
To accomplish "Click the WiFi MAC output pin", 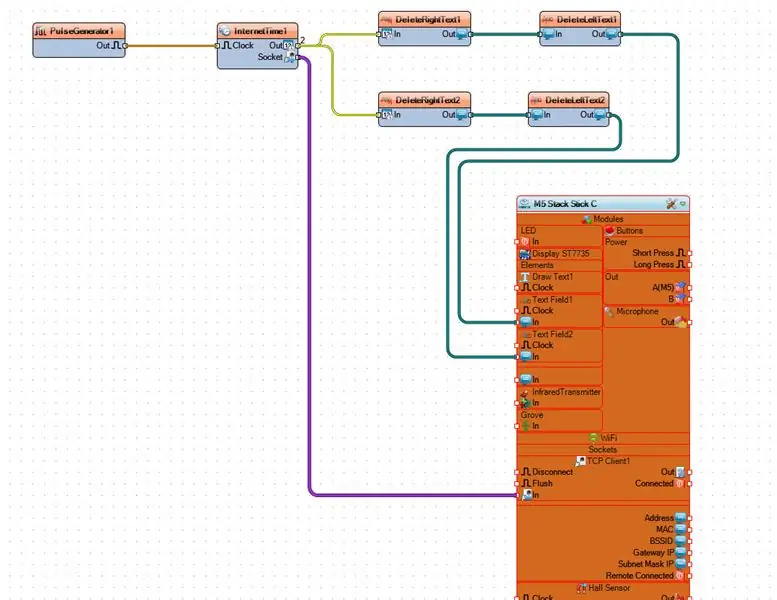I will tap(690, 530).
